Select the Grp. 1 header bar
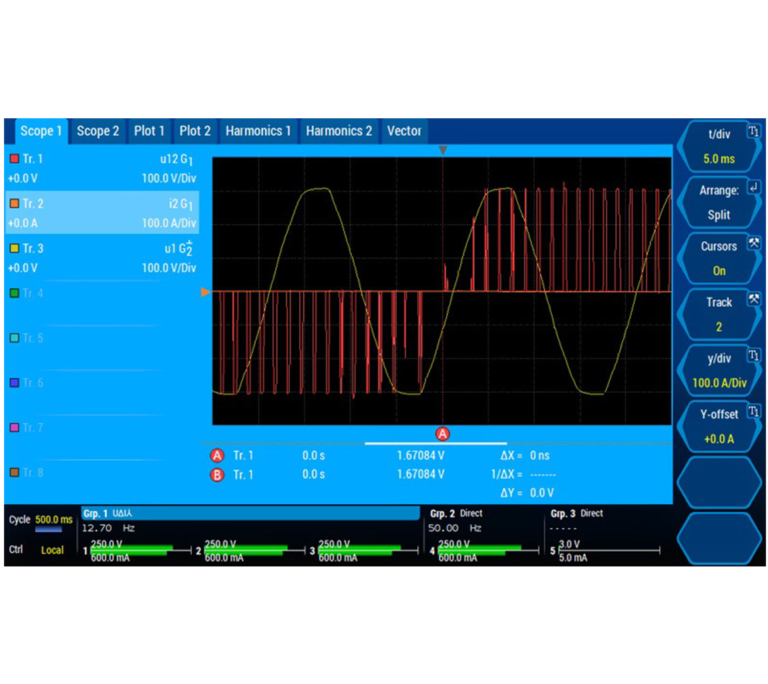This screenshot has height=684, width=768. tap(250, 513)
